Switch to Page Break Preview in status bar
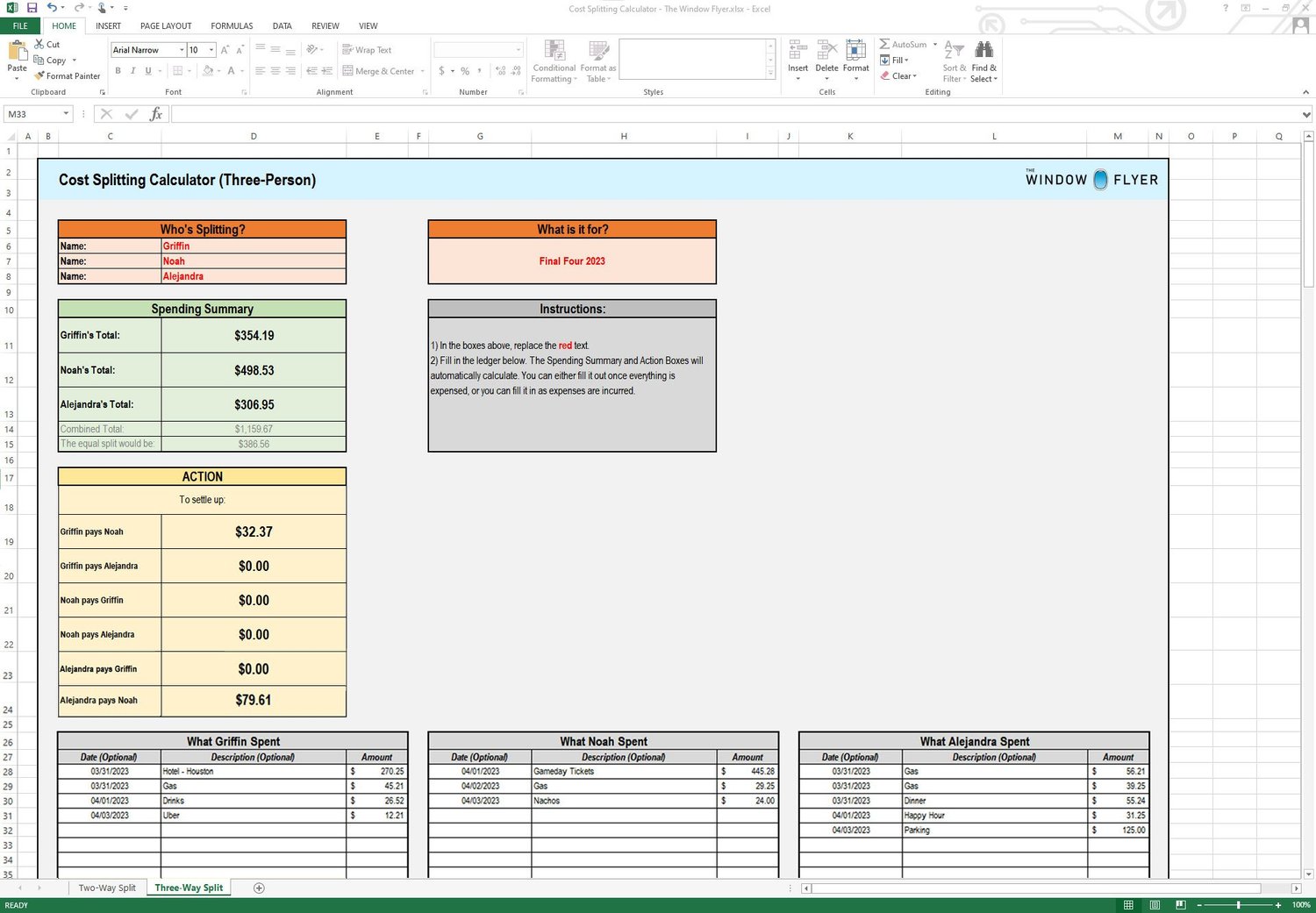The height and width of the screenshot is (913, 1316). (x=1181, y=905)
